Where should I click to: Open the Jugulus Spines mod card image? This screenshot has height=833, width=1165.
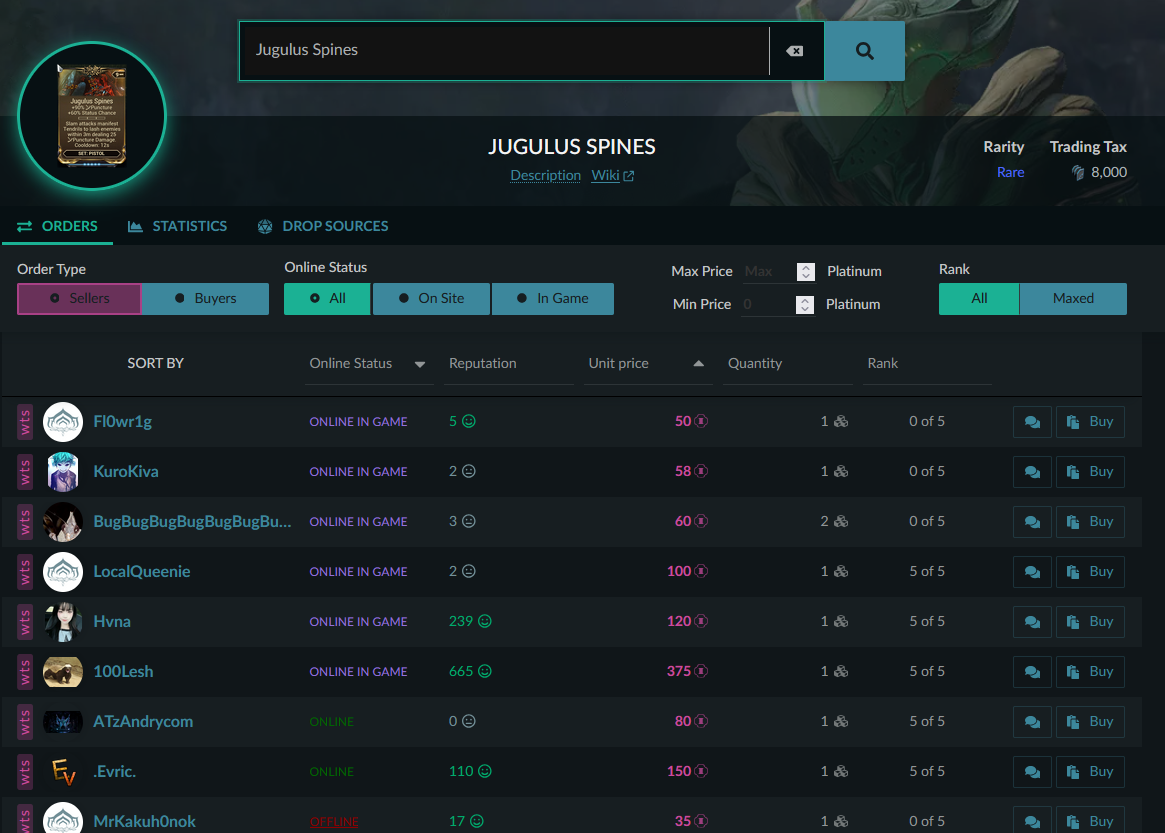tap(92, 115)
